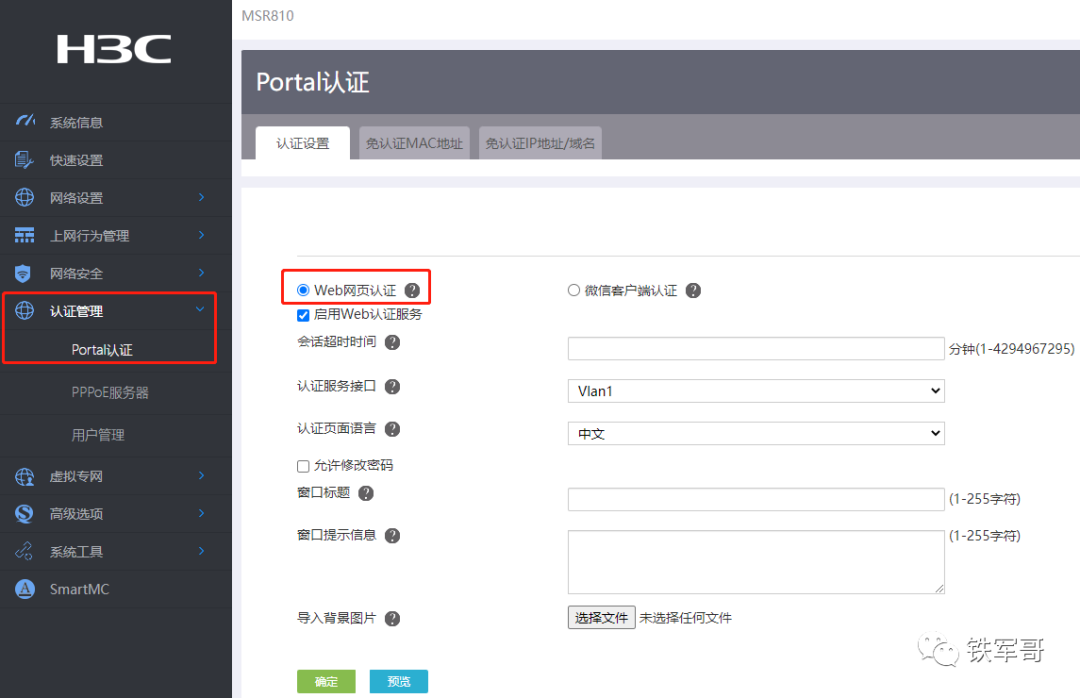
Task: Click help icon beside 会话超时时间
Action: [392, 343]
